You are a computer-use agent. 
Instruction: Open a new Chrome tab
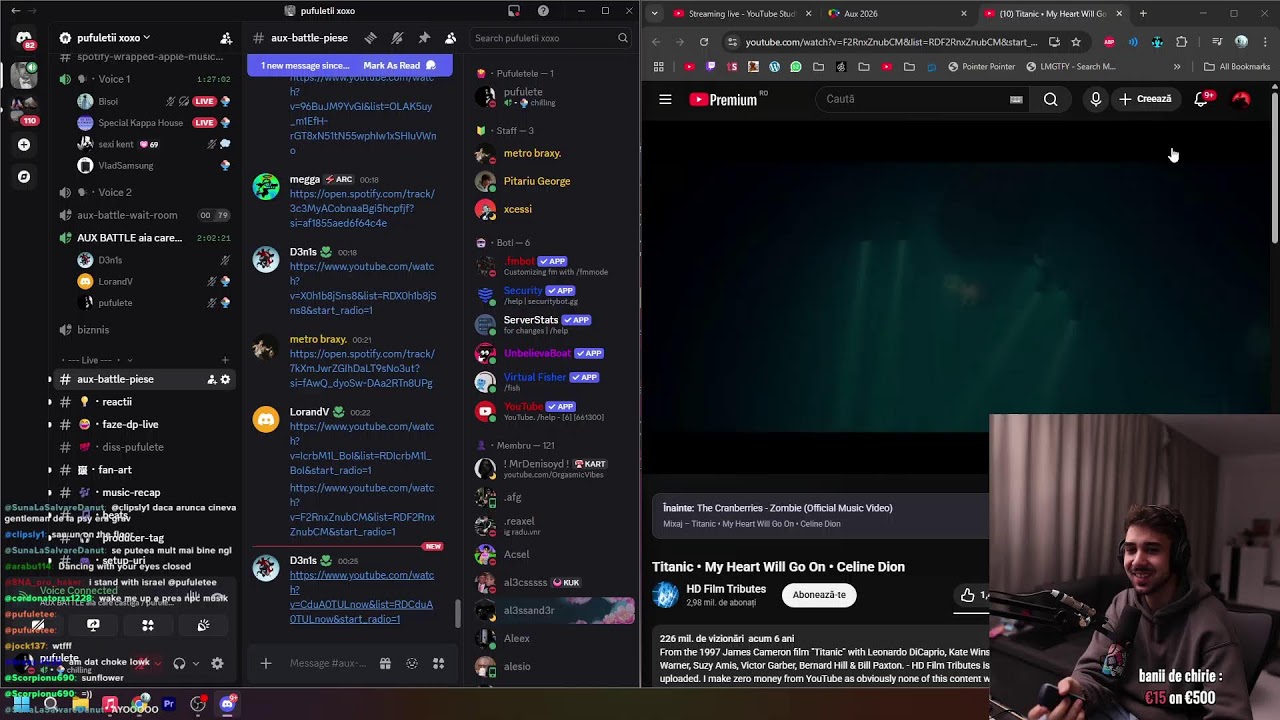[1143, 13]
